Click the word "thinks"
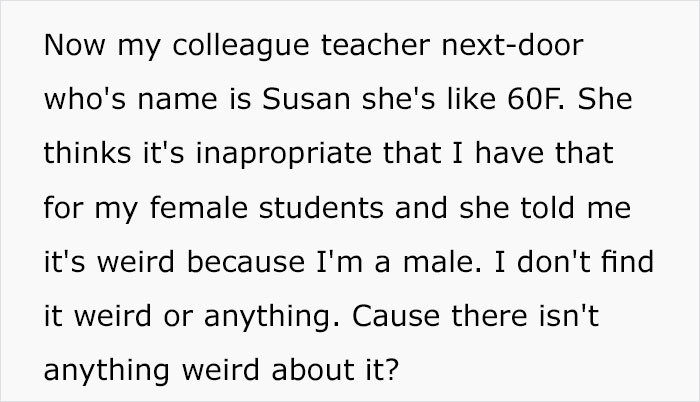700x402 pixels. (88, 153)
